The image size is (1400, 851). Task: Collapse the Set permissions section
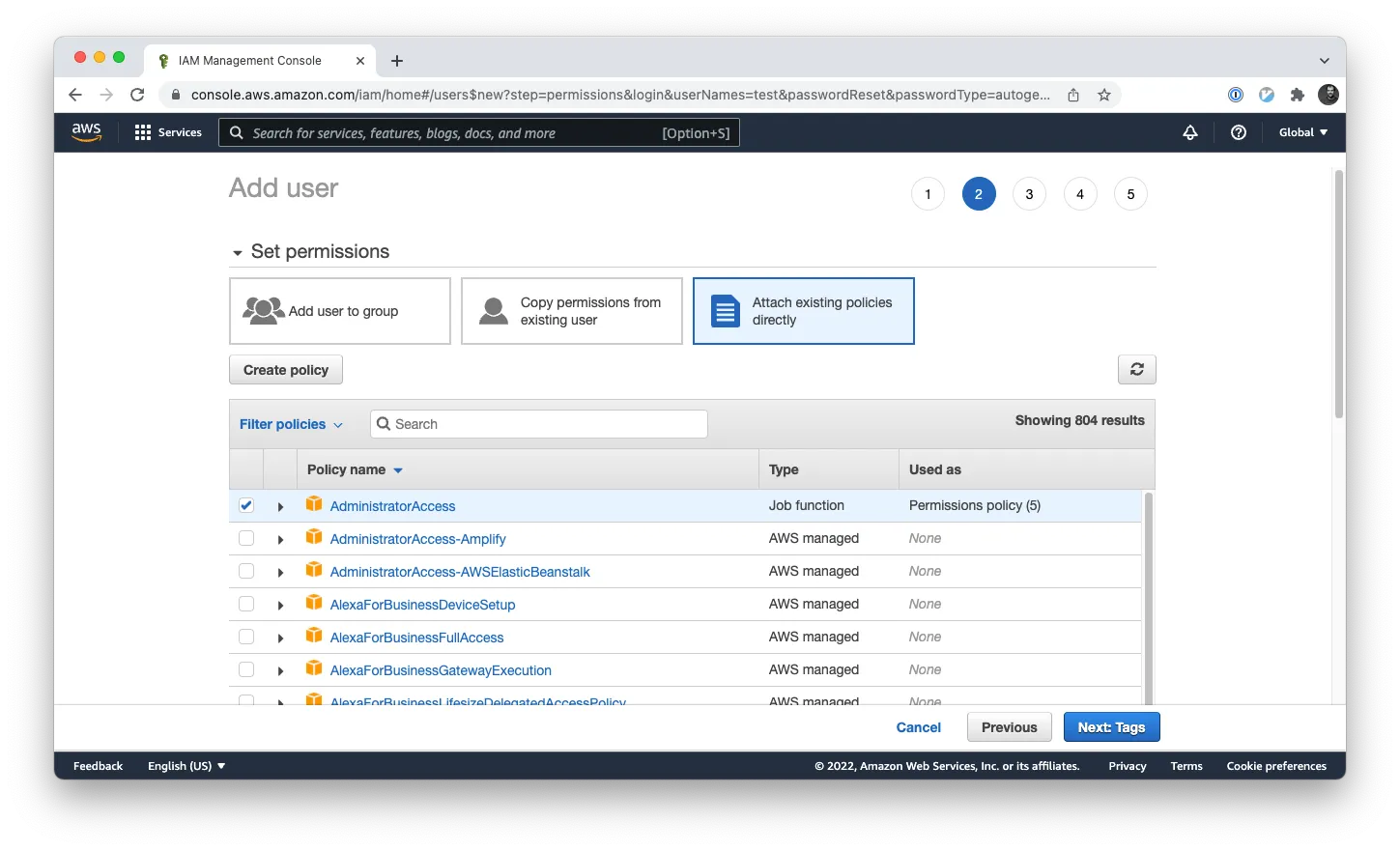237,253
